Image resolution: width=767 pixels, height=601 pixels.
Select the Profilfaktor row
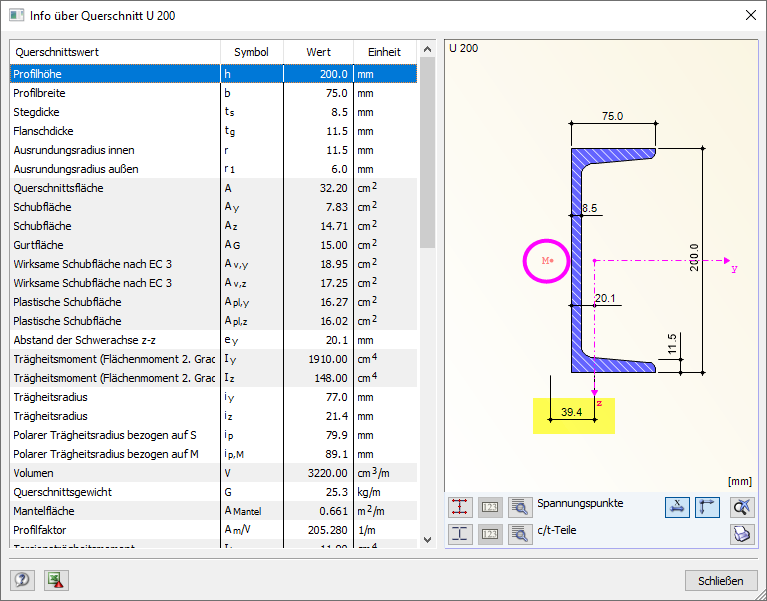click(213, 530)
